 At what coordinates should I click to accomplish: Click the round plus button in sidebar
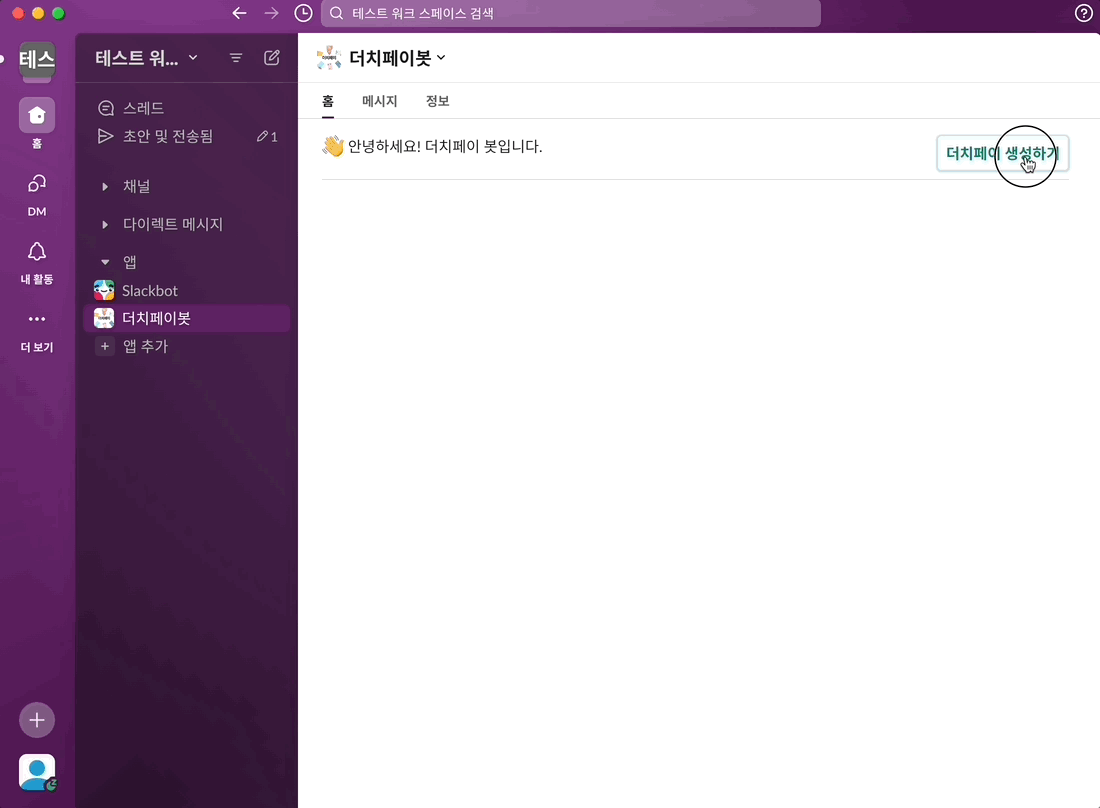(x=37, y=720)
